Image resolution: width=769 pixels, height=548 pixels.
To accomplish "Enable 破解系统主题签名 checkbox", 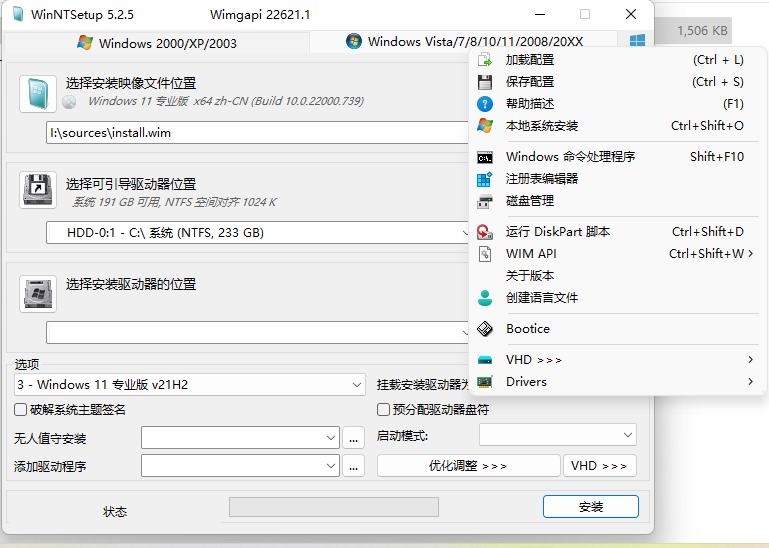I will (x=21, y=410).
